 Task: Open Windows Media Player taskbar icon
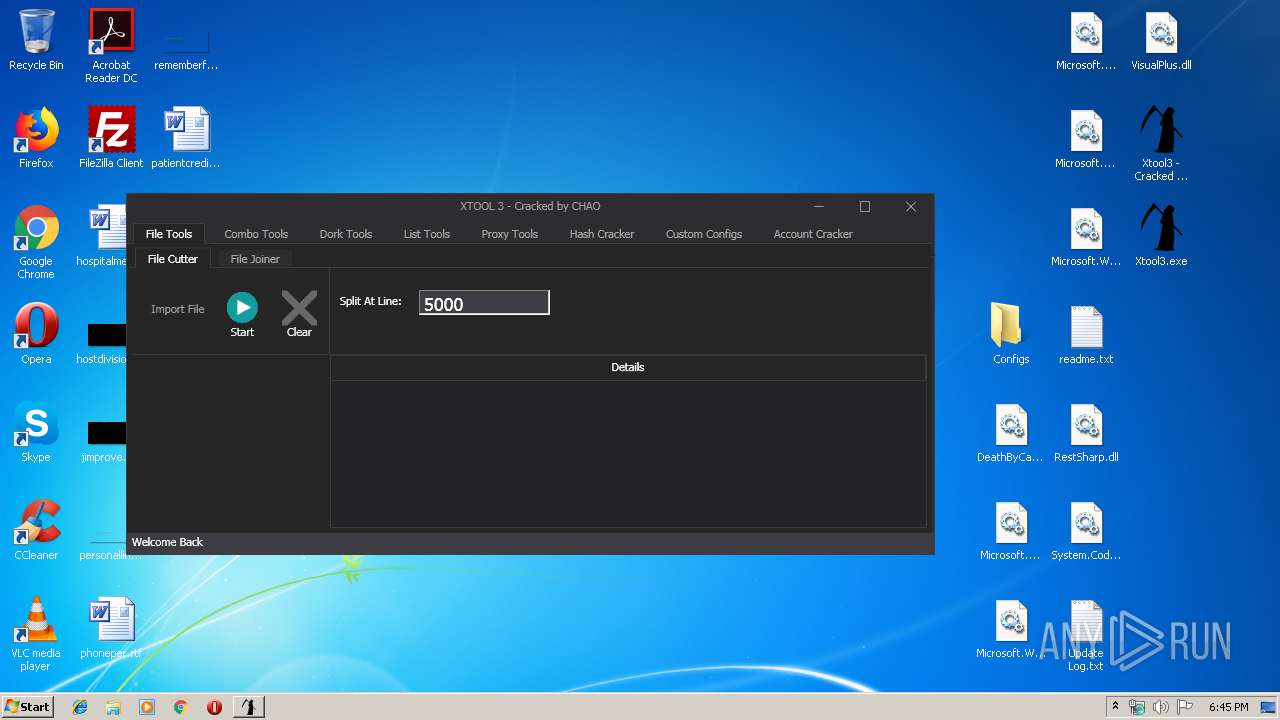147,707
